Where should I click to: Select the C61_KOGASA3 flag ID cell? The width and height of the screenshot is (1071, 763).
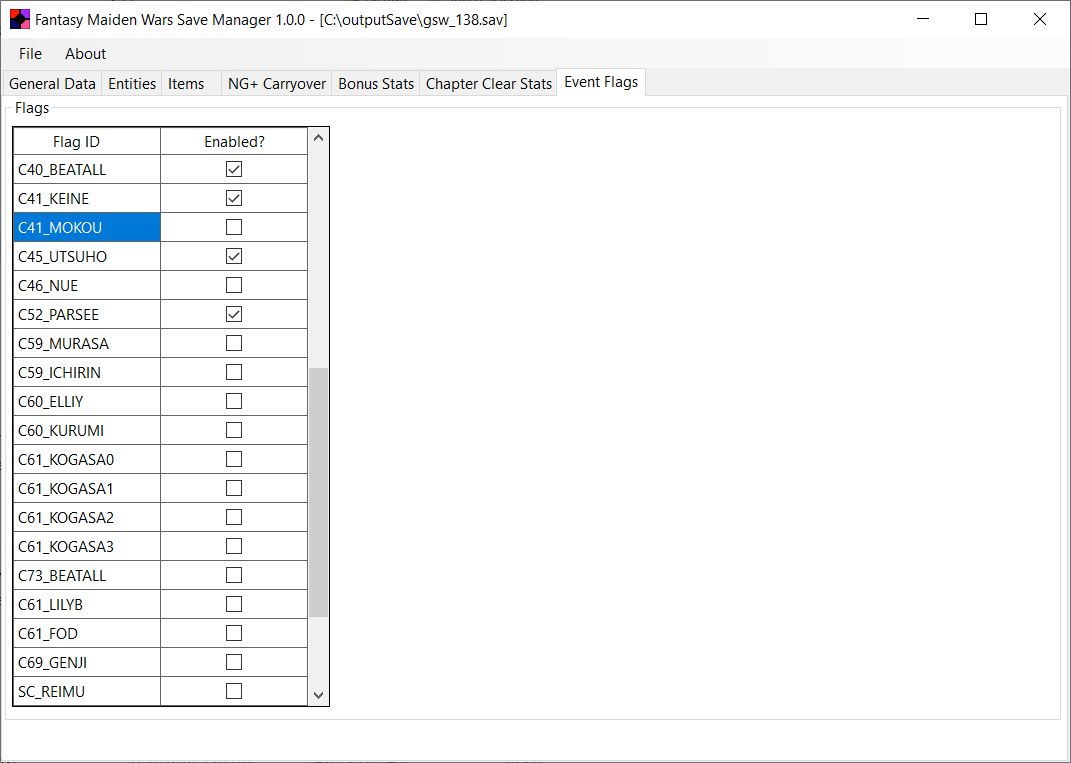coord(87,546)
